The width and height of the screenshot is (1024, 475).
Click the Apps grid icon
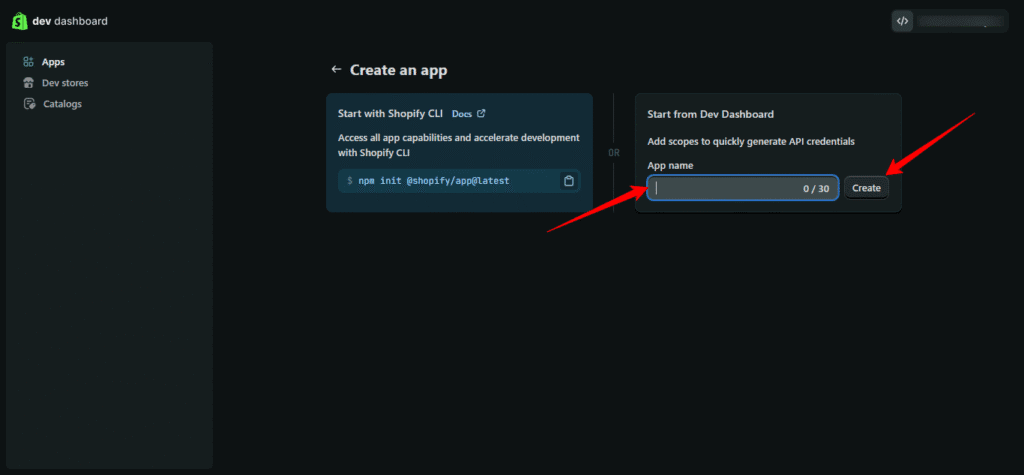point(28,62)
